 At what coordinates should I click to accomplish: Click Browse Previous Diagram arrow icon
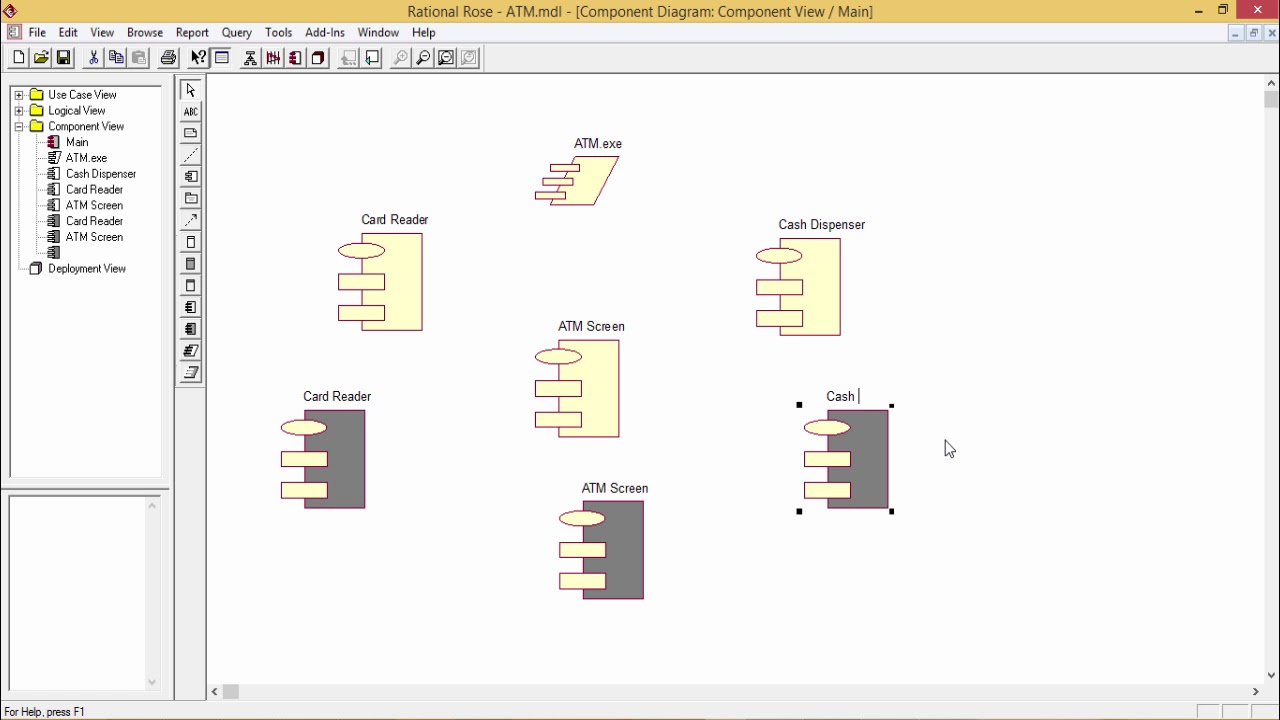click(x=372, y=58)
